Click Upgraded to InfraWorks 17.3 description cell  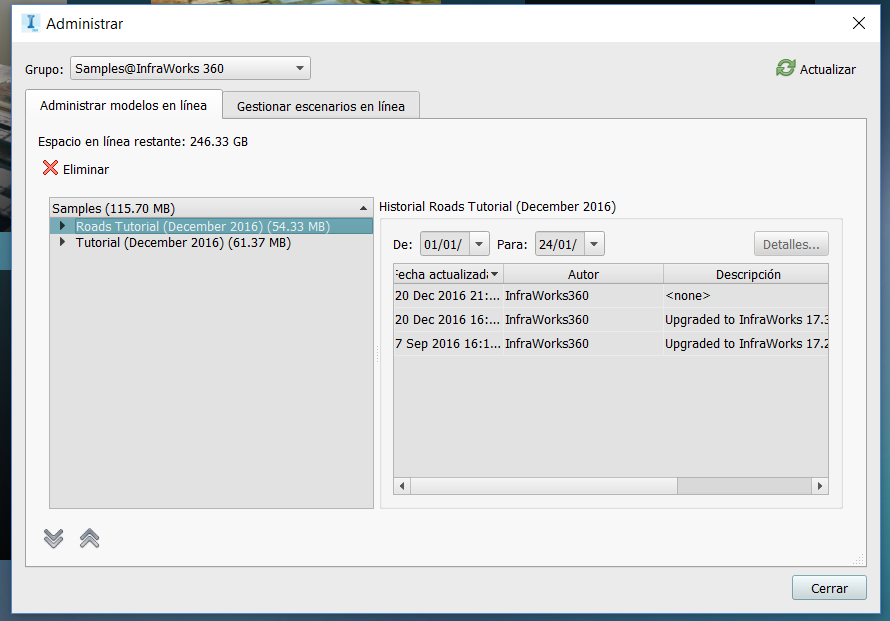(746, 320)
